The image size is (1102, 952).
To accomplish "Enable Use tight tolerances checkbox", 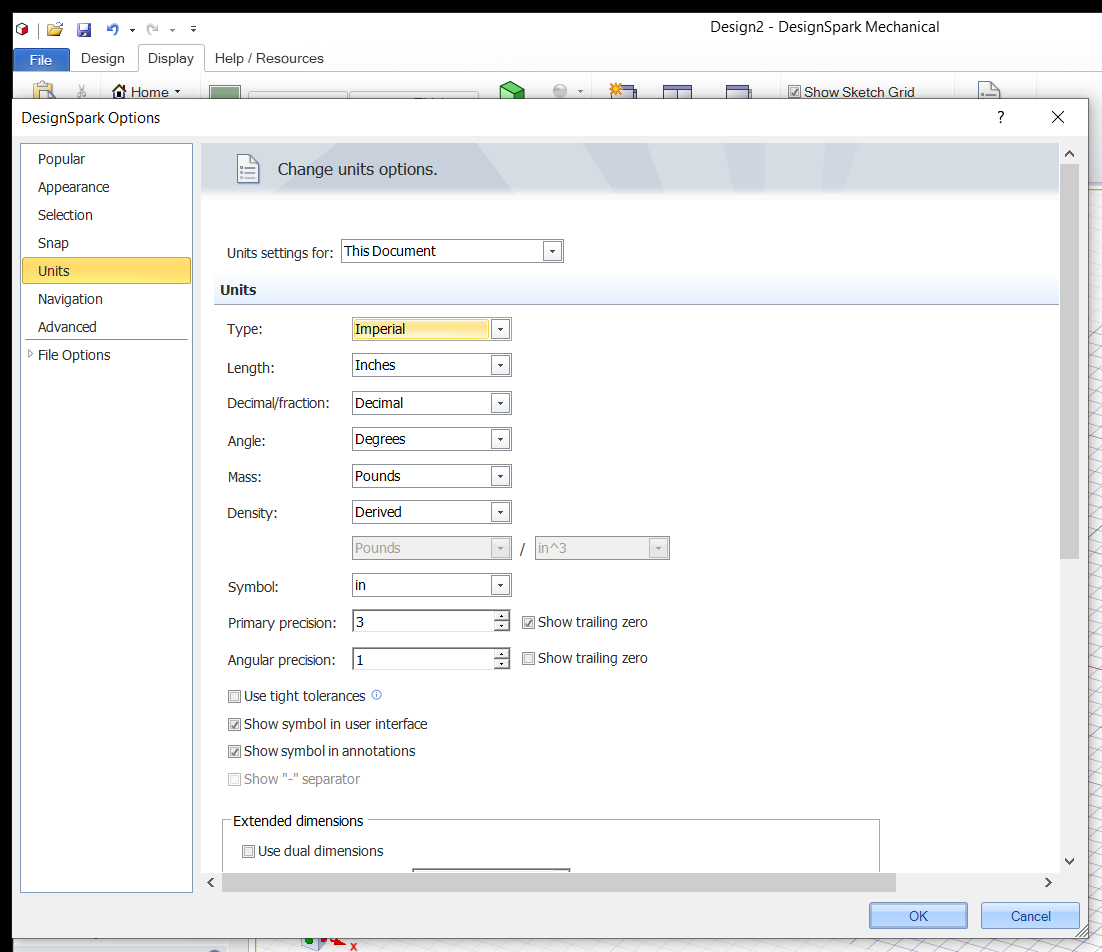I will point(235,697).
